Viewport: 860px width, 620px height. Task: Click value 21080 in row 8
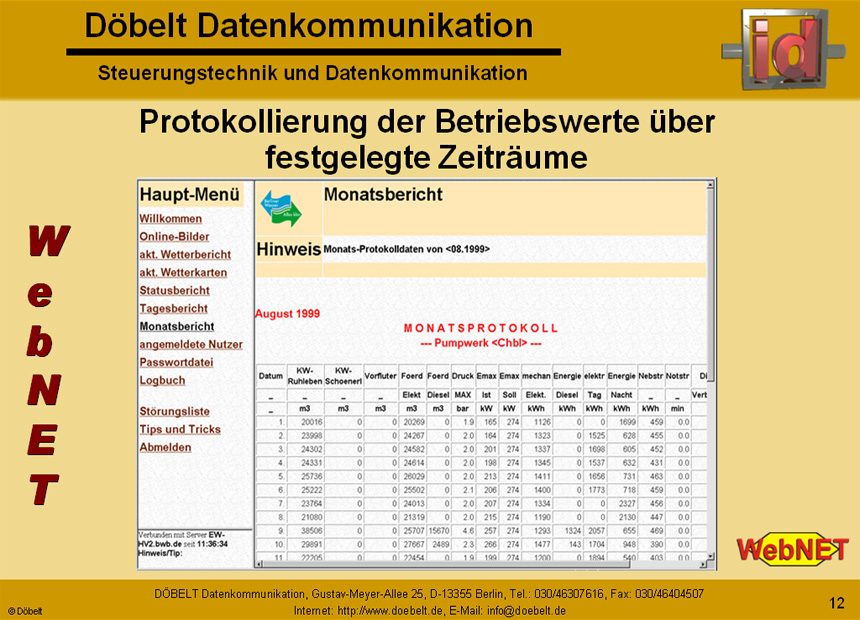tap(312, 517)
